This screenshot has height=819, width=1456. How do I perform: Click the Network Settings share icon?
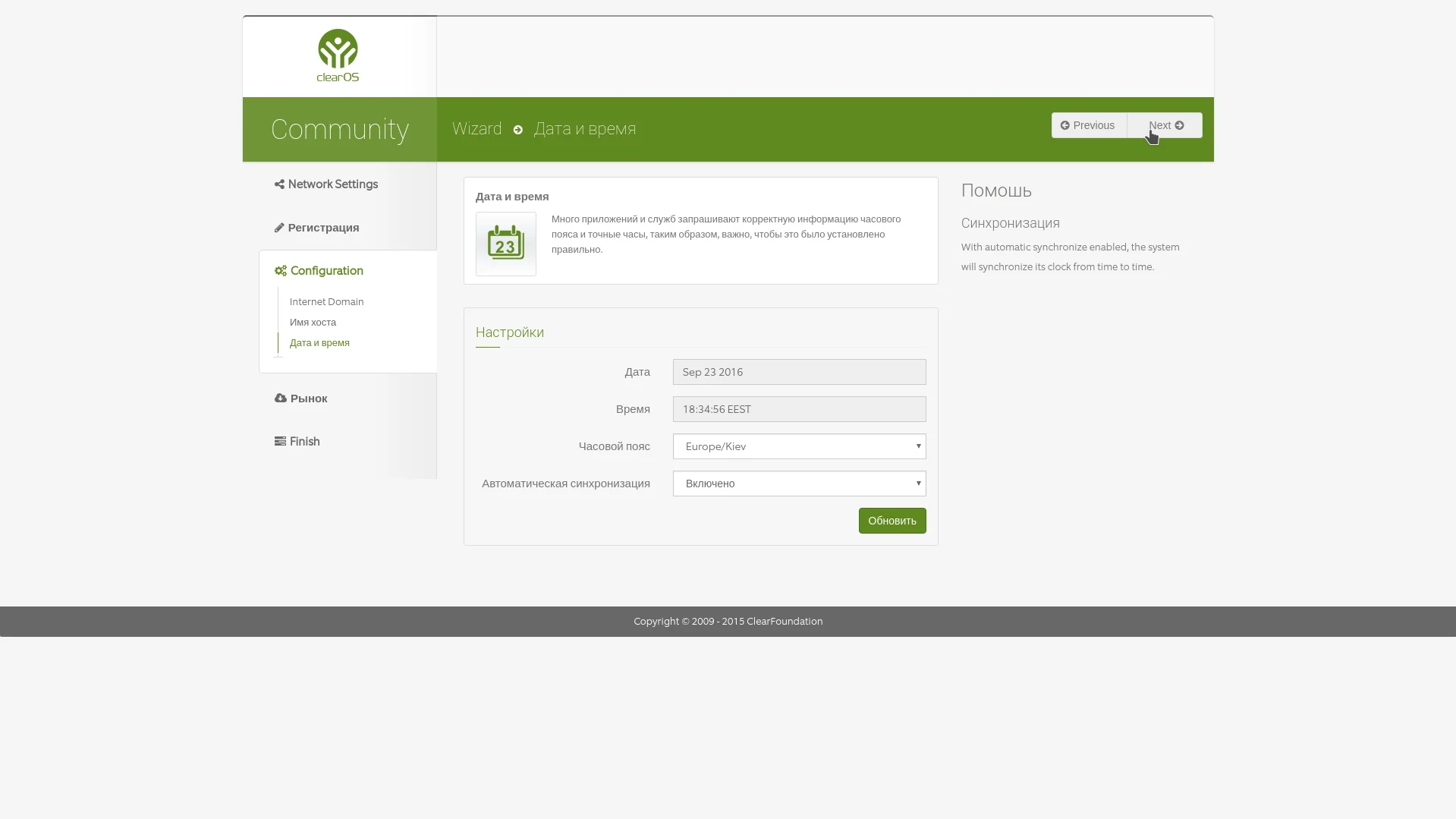(279, 184)
